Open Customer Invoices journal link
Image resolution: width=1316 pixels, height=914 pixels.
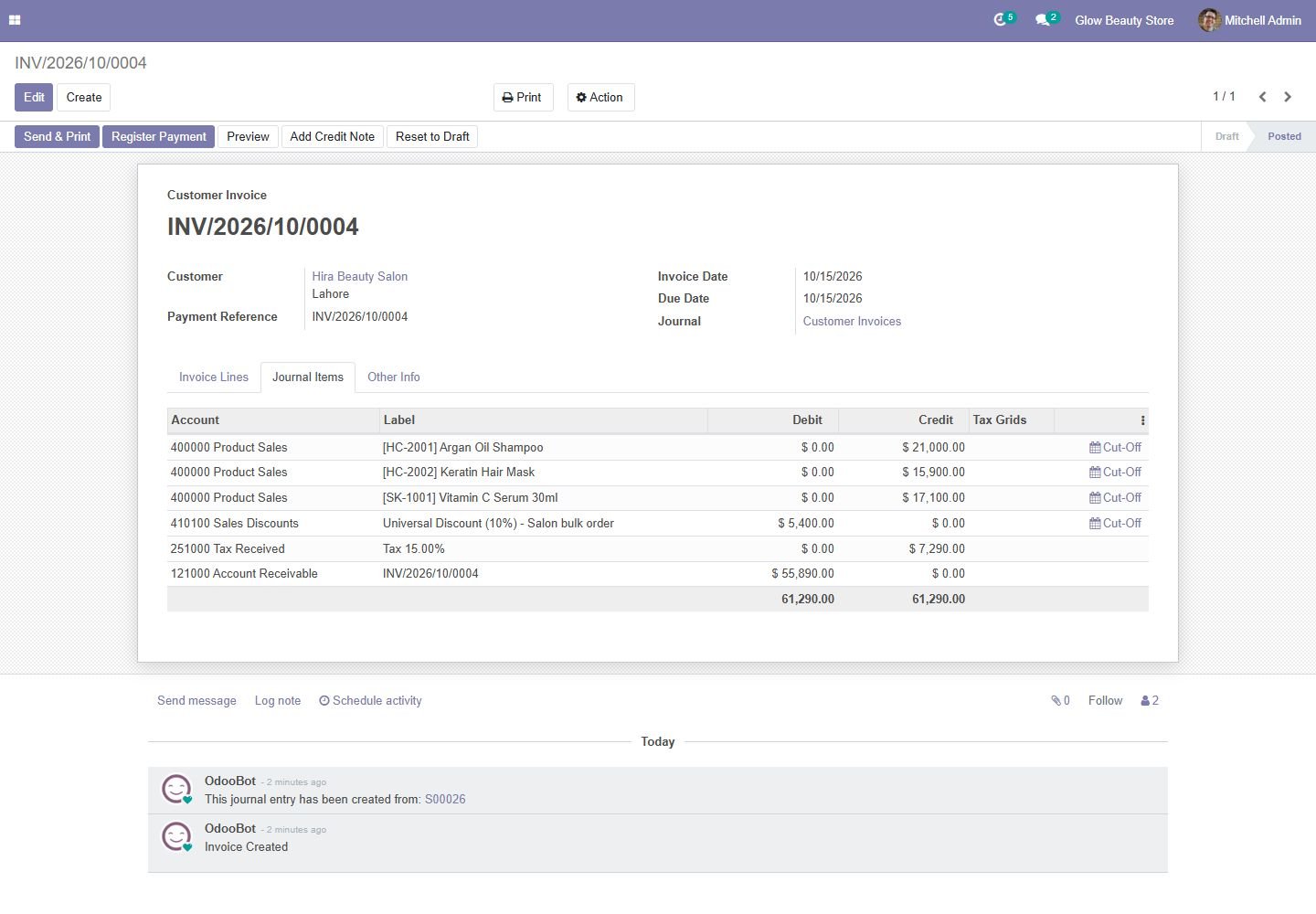click(x=852, y=322)
